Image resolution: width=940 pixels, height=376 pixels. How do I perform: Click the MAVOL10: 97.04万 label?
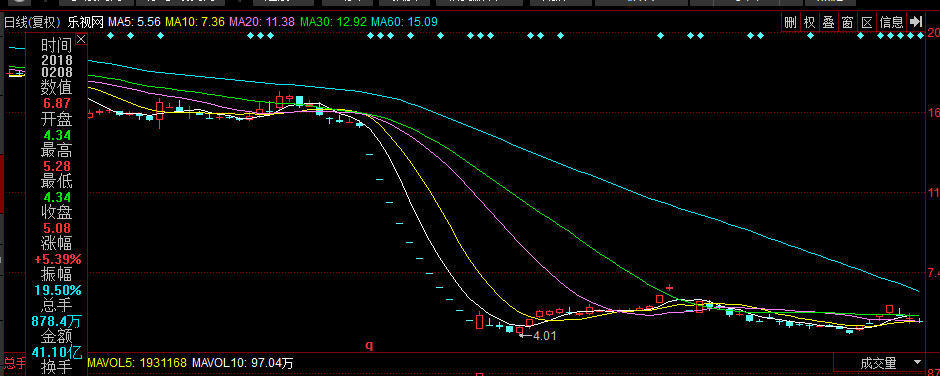point(242,363)
